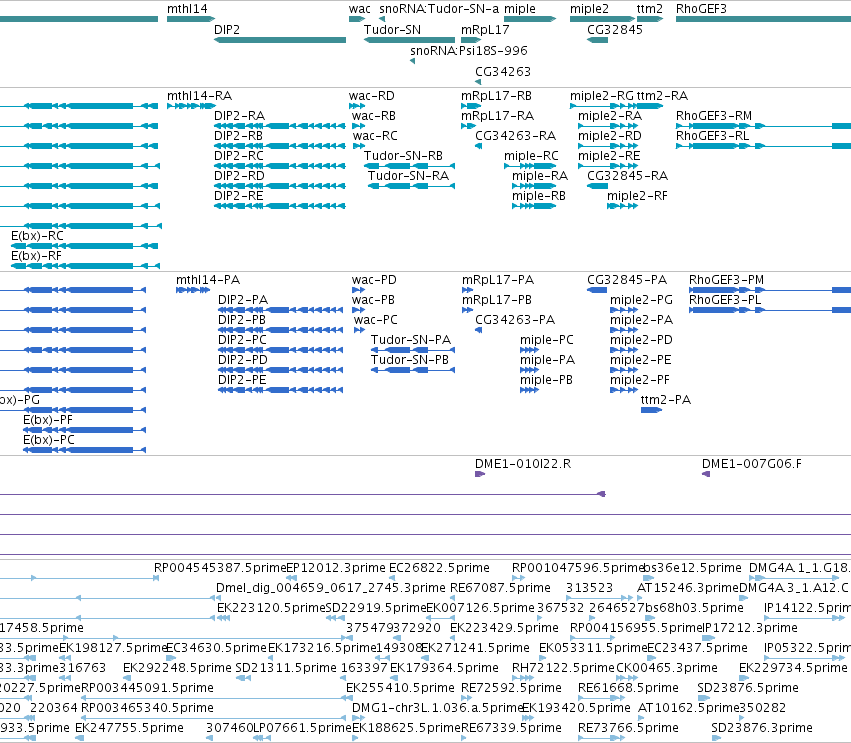The width and height of the screenshot is (851, 743).
Task: Select protein E(bx)-PC
Action: [48, 440]
